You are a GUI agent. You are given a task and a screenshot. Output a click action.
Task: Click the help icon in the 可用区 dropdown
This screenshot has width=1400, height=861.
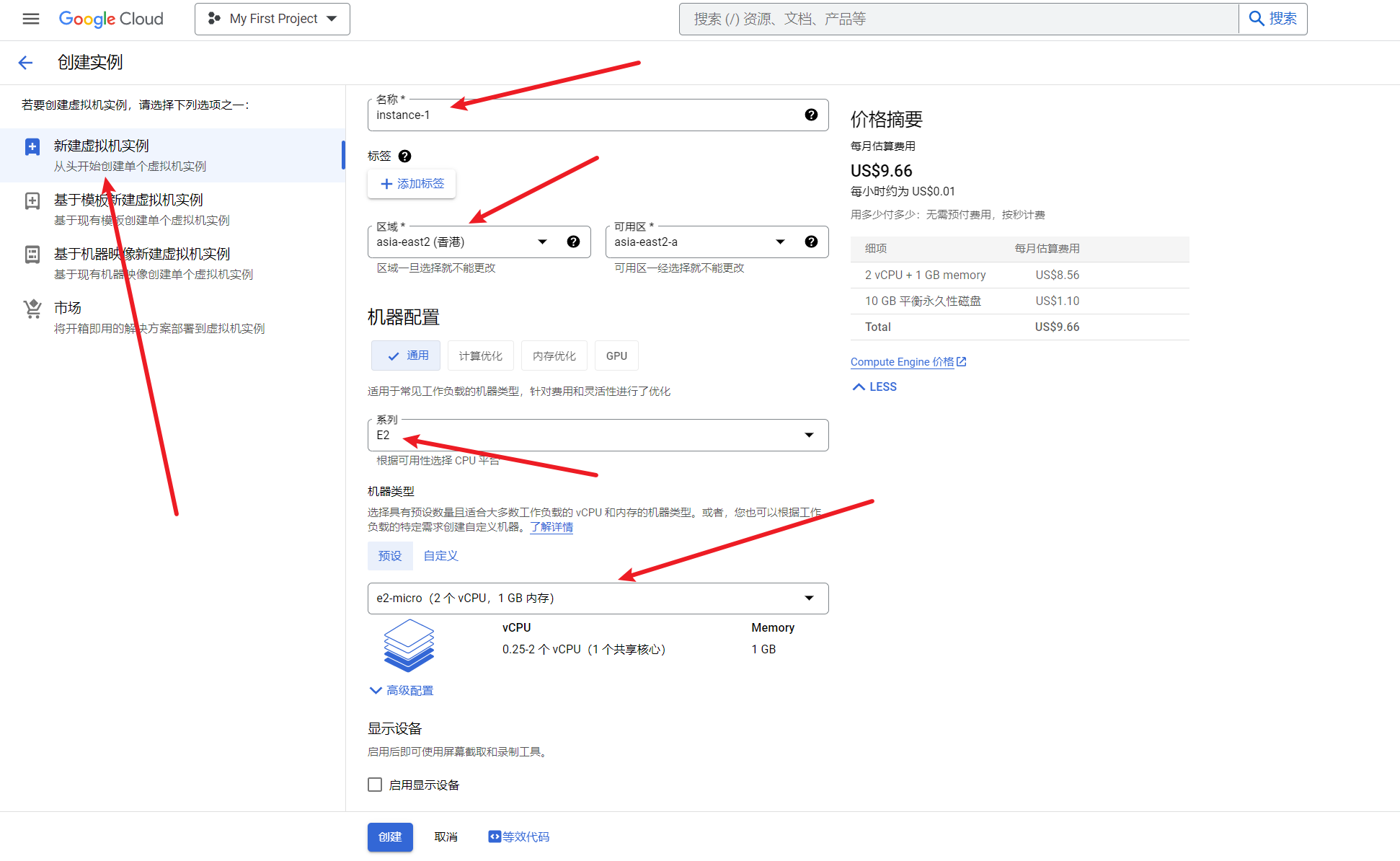[x=811, y=242]
